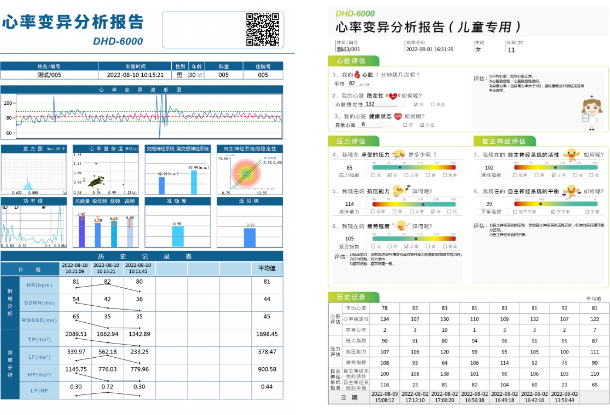Click the duck icon next to 抗压能力
This screenshot has height=415, width=610.
pos(401,189)
